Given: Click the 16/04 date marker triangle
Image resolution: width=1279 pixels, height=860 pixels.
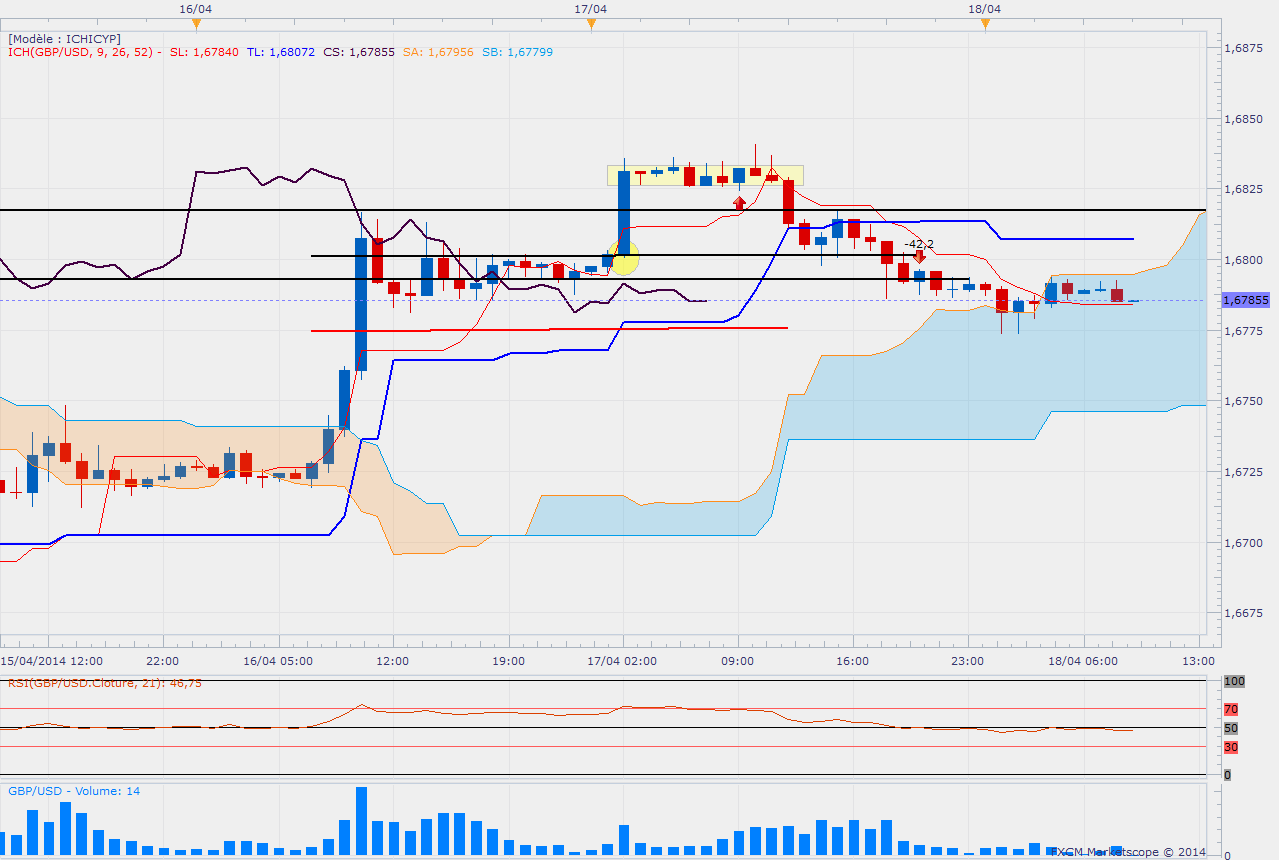Looking at the screenshot, I should pyautogui.click(x=196, y=23).
